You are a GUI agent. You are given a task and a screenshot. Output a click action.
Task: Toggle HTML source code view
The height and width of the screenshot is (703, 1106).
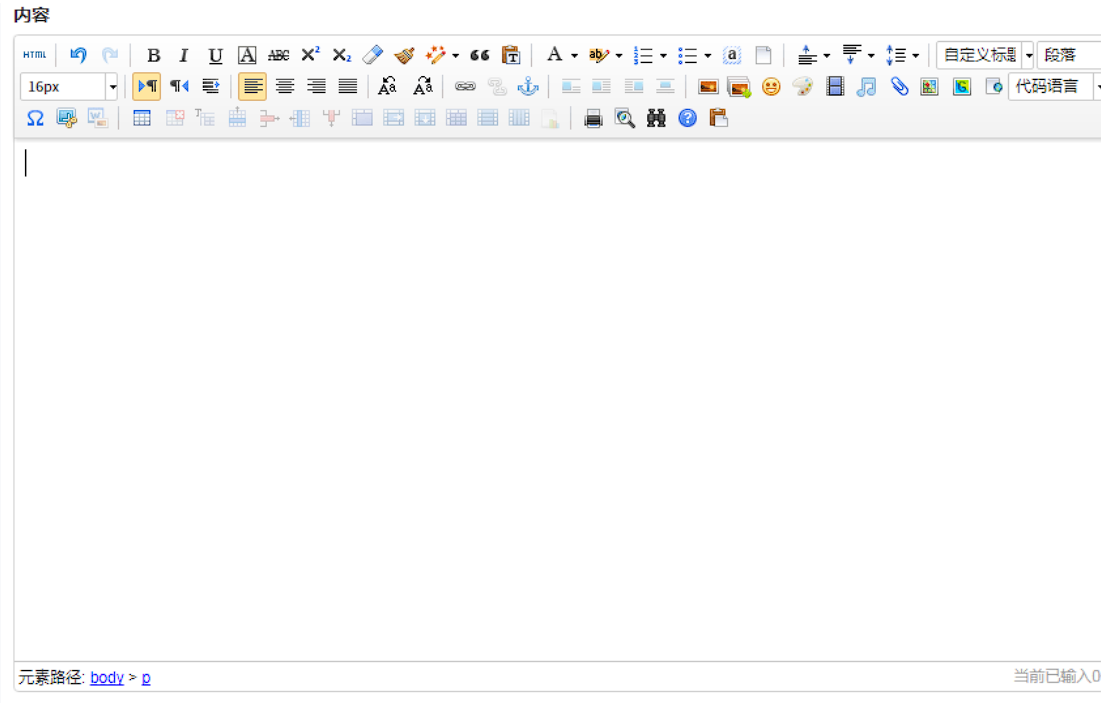[35, 55]
